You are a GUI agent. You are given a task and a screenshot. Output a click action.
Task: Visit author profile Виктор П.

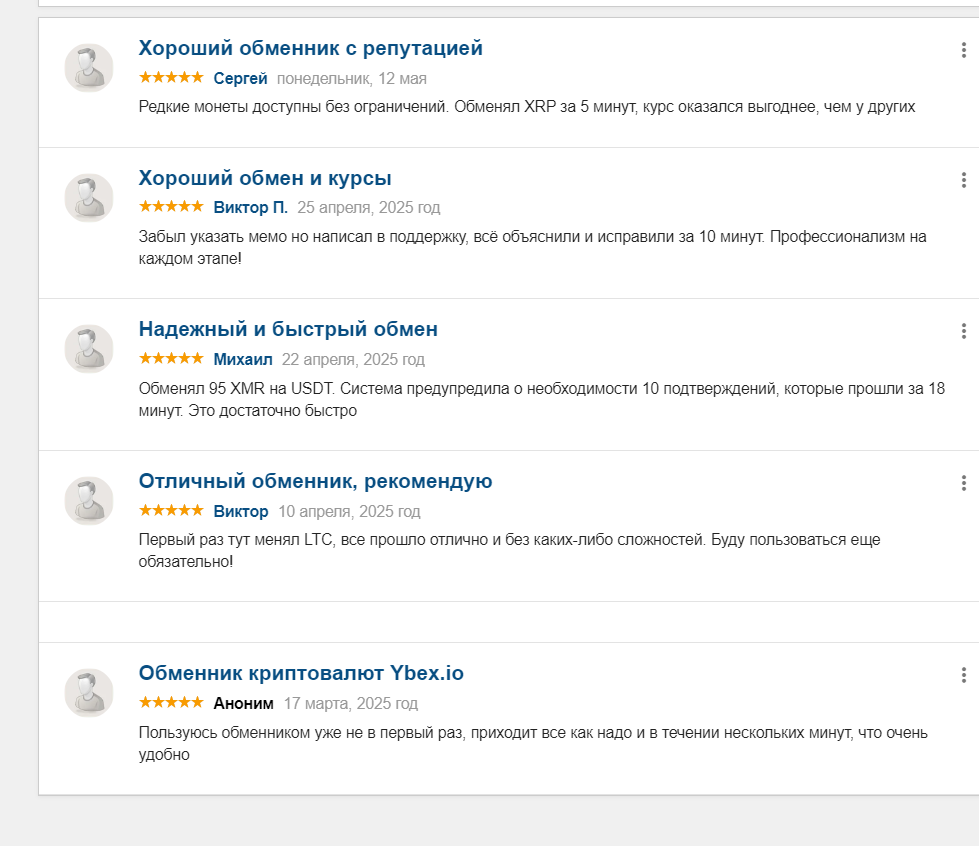coord(250,207)
